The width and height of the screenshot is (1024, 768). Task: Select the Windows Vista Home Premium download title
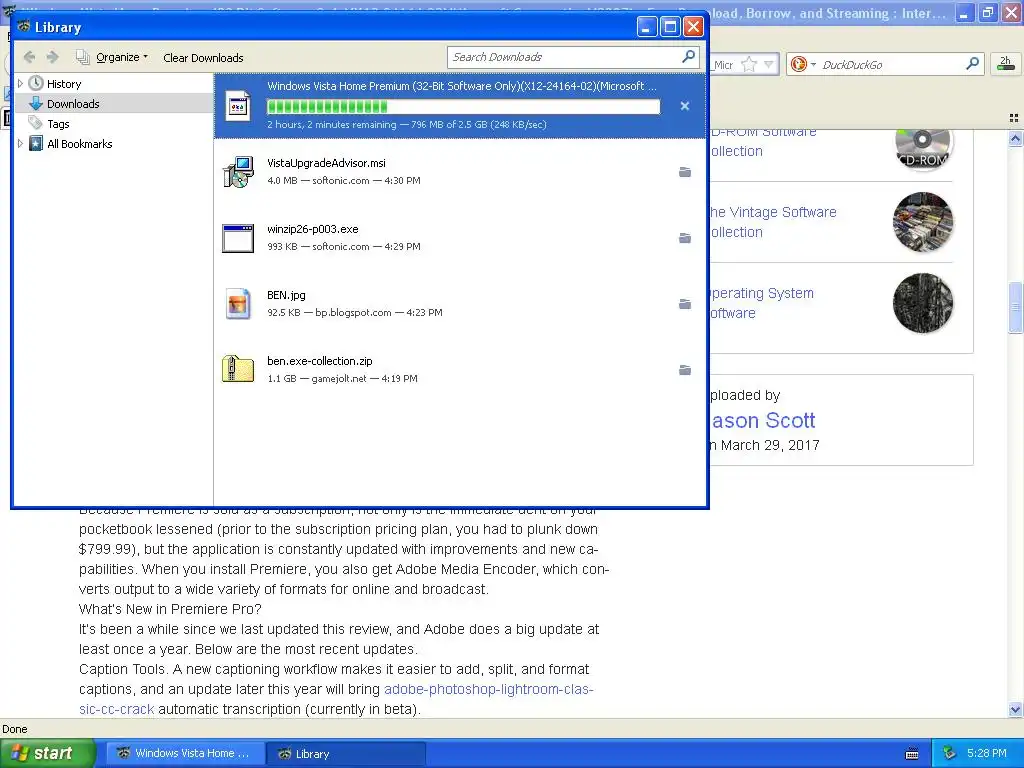coord(462,86)
